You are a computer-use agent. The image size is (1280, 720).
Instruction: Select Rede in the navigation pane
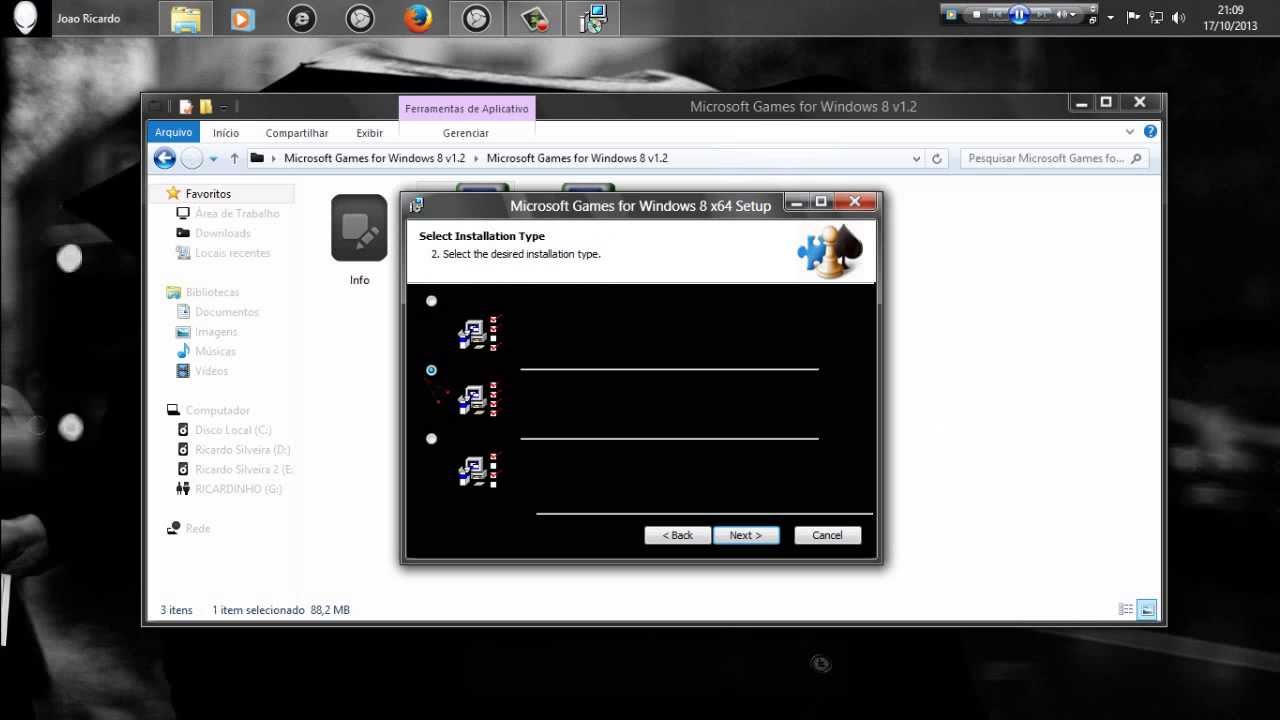[x=197, y=528]
